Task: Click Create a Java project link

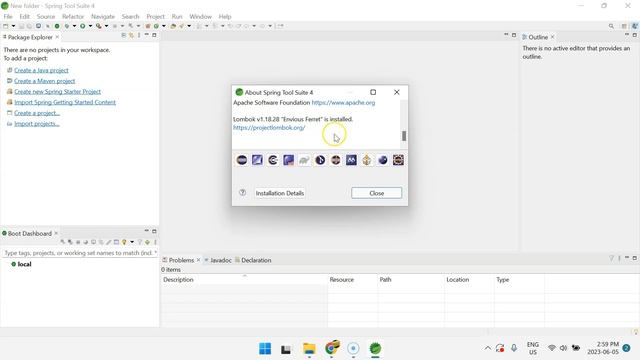Action: pyautogui.click(x=41, y=70)
